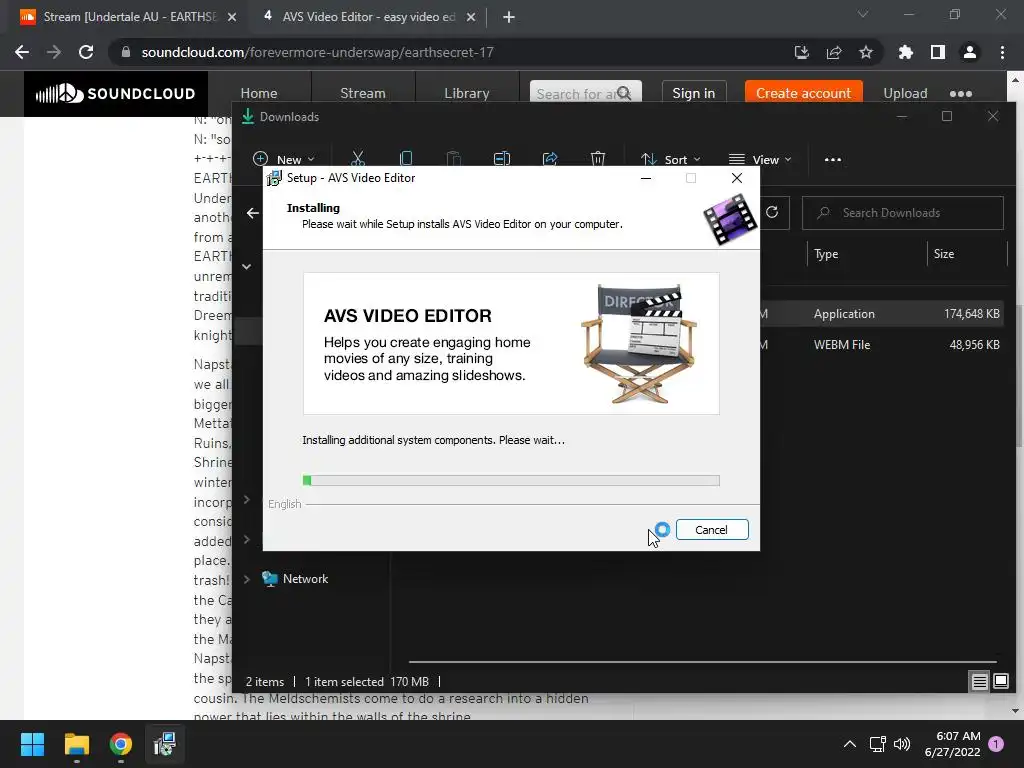Viewport: 1024px width, 768px height.
Task: Open the Sort dropdown in Downloads window
Action: point(671,159)
